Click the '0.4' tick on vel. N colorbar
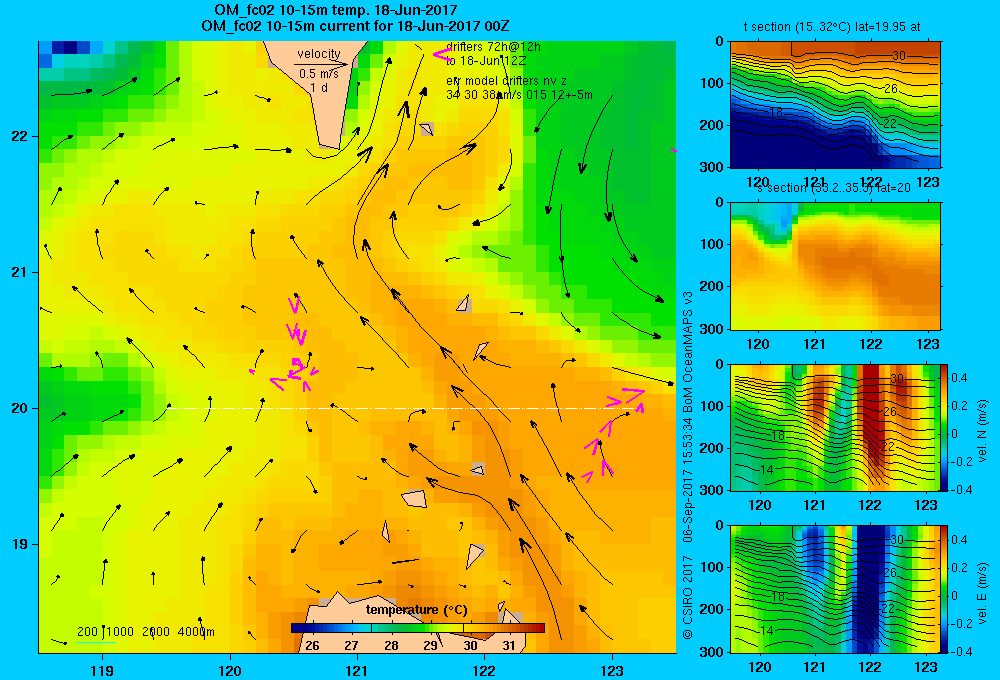The width and height of the screenshot is (1000, 680). point(959,378)
